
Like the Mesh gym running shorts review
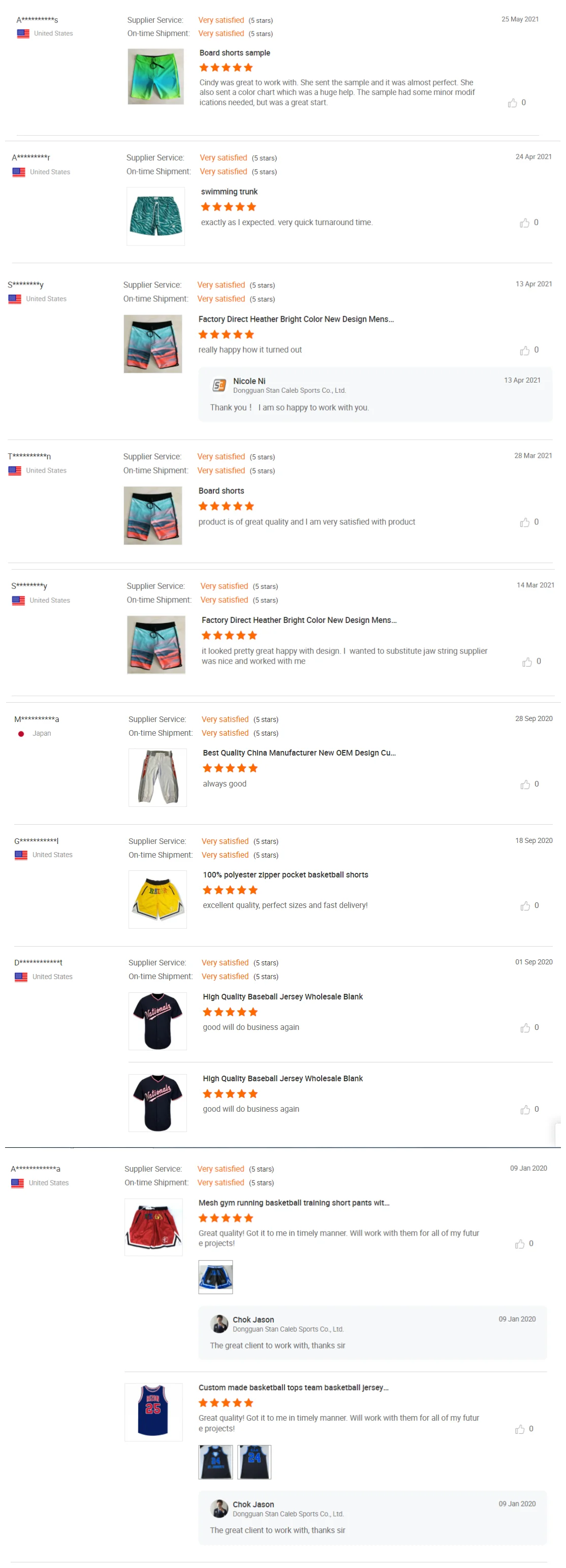click(520, 1243)
